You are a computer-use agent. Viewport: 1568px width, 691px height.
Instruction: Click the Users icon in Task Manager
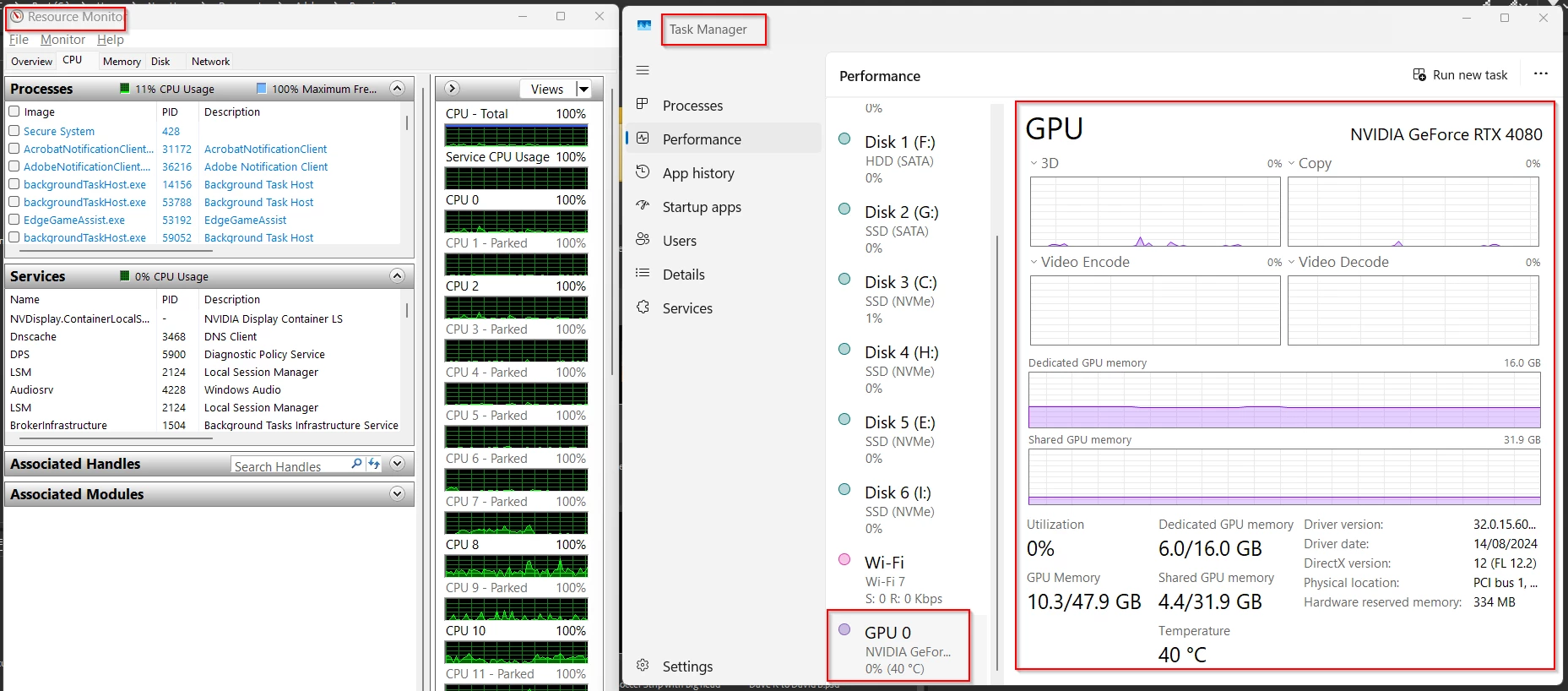pyautogui.click(x=643, y=240)
